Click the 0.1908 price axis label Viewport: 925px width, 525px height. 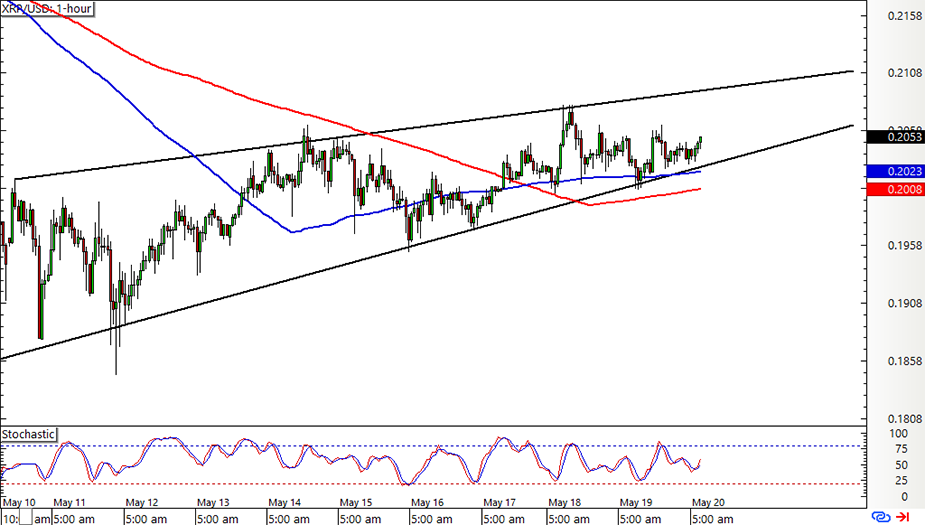[904, 303]
